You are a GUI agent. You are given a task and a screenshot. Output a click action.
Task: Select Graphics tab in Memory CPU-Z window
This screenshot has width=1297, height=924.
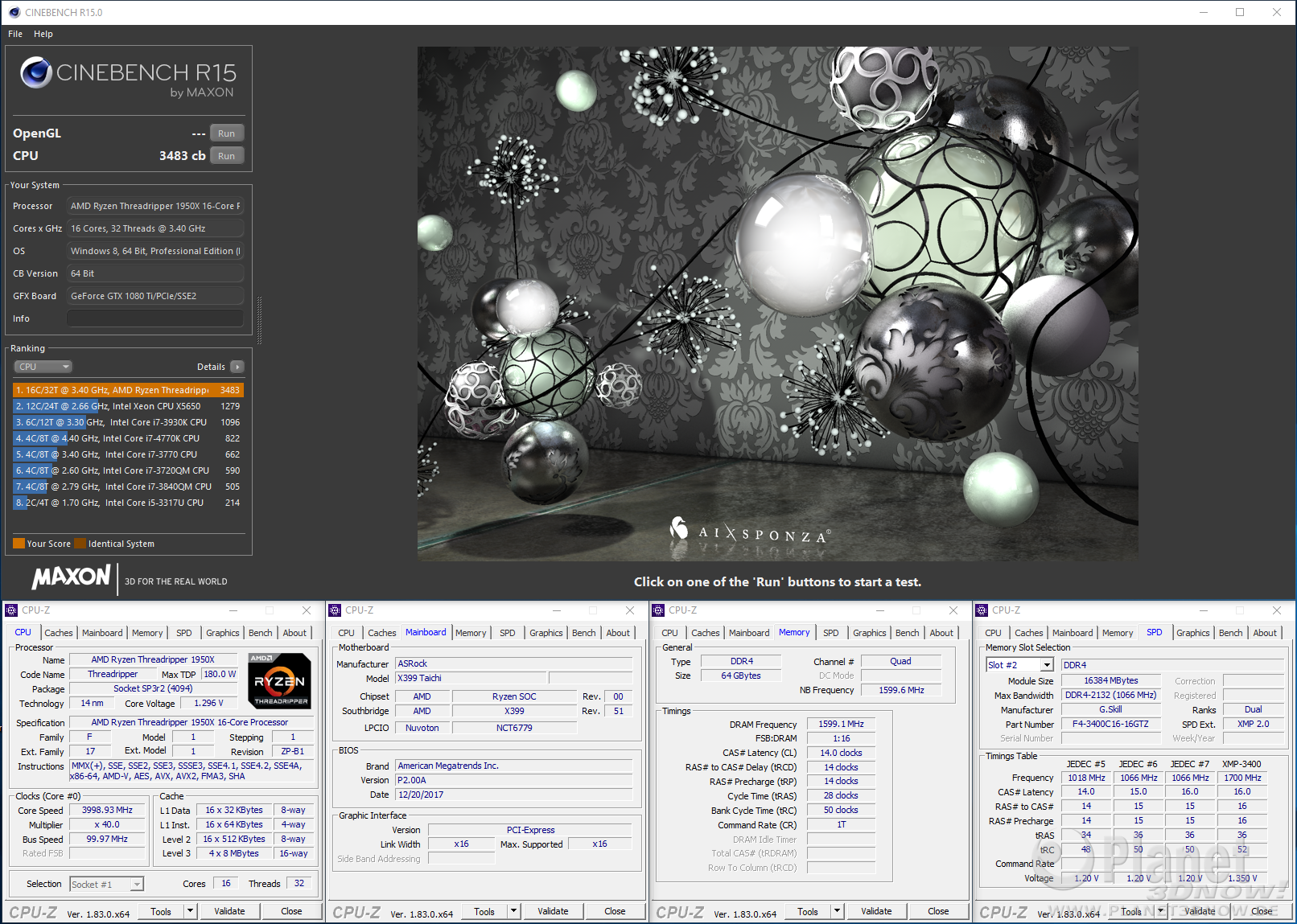(x=870, y=633)
